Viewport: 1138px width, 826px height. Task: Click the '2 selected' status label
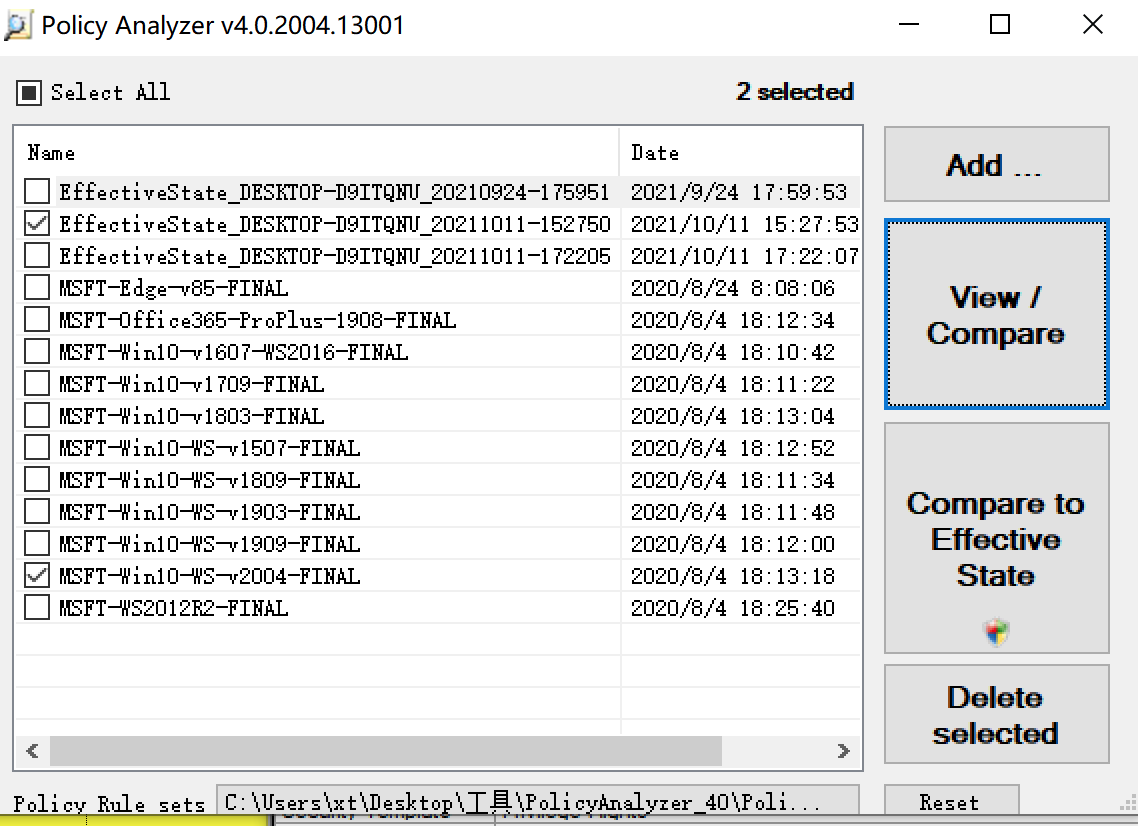(795, 91)
